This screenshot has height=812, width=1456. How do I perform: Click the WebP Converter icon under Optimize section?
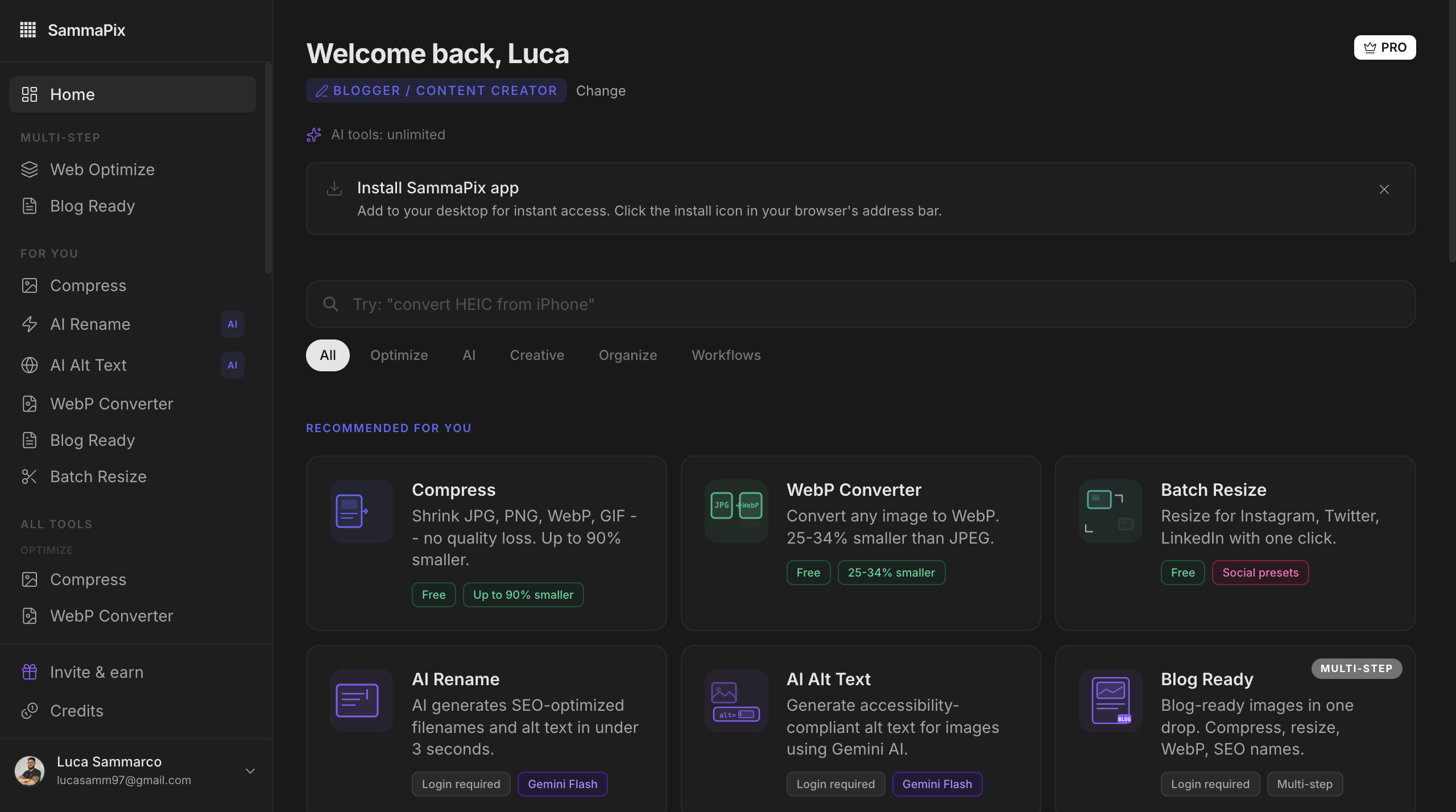[30, 616]
